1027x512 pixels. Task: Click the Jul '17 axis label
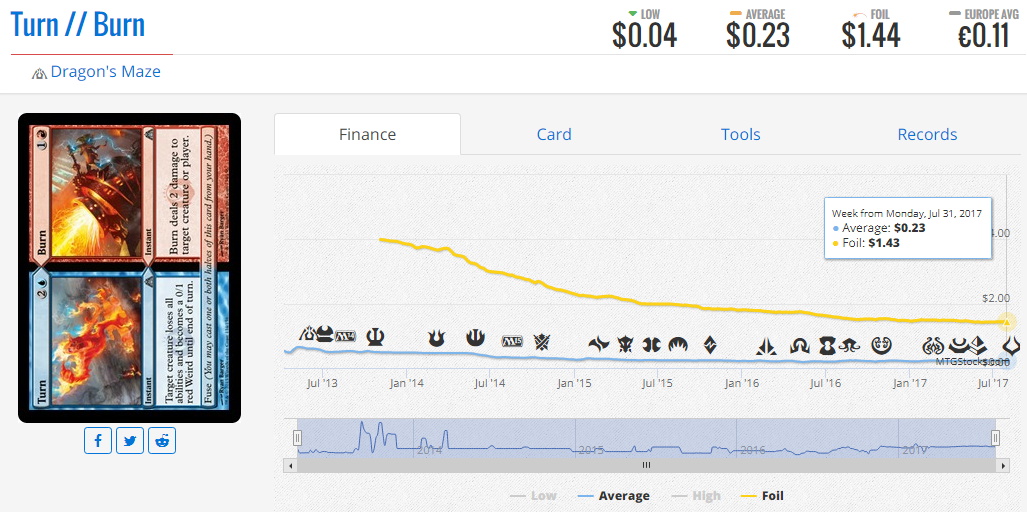point(994,382)
